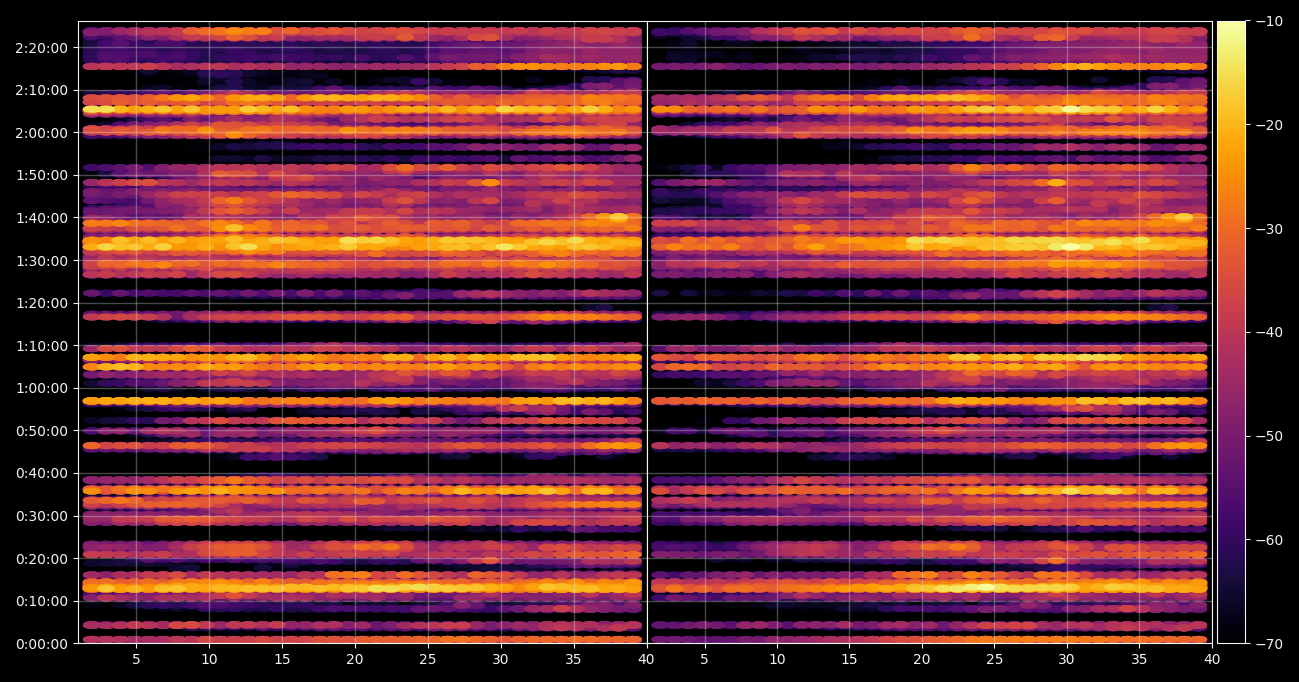The height and width of the screenshot is (682, 1299).
Task: Click the −10 colorbar tick label
Action: pyautogui.click(x=1269, y=21)
